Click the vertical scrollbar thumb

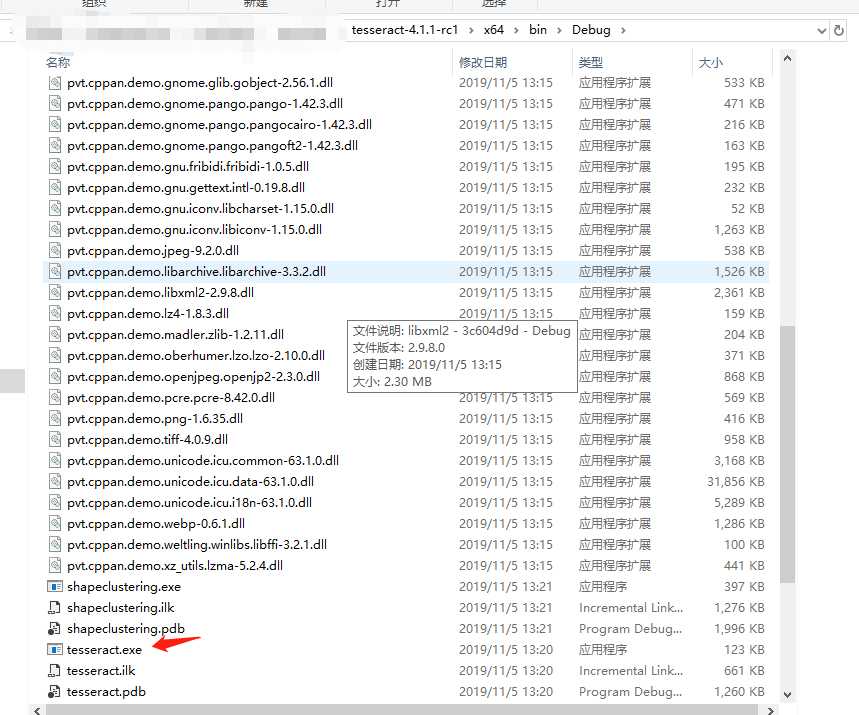pyautogui.click(x=787, y=454)
